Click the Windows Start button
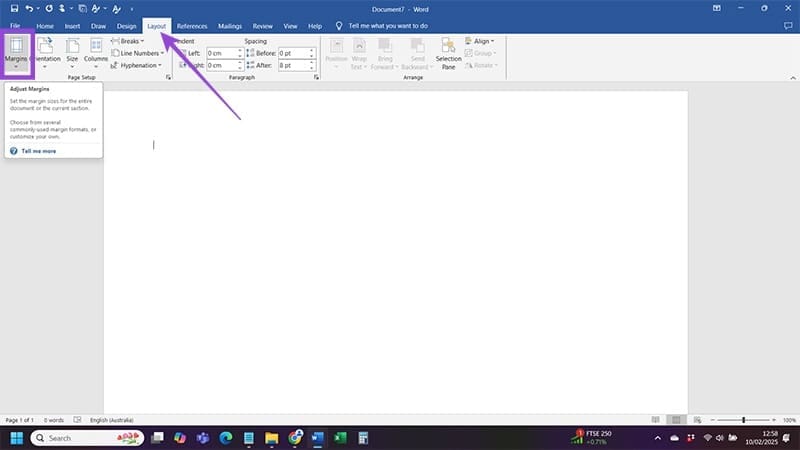The image size is (800, 450). [x=17, y=438]
